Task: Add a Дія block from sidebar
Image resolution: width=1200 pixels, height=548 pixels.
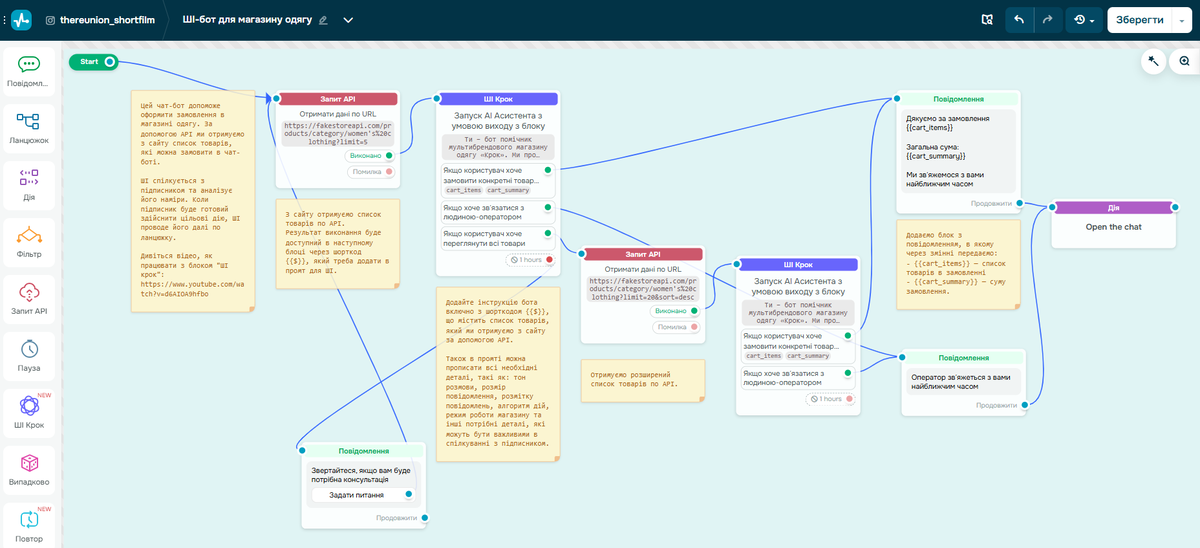Action: point(29,185)
